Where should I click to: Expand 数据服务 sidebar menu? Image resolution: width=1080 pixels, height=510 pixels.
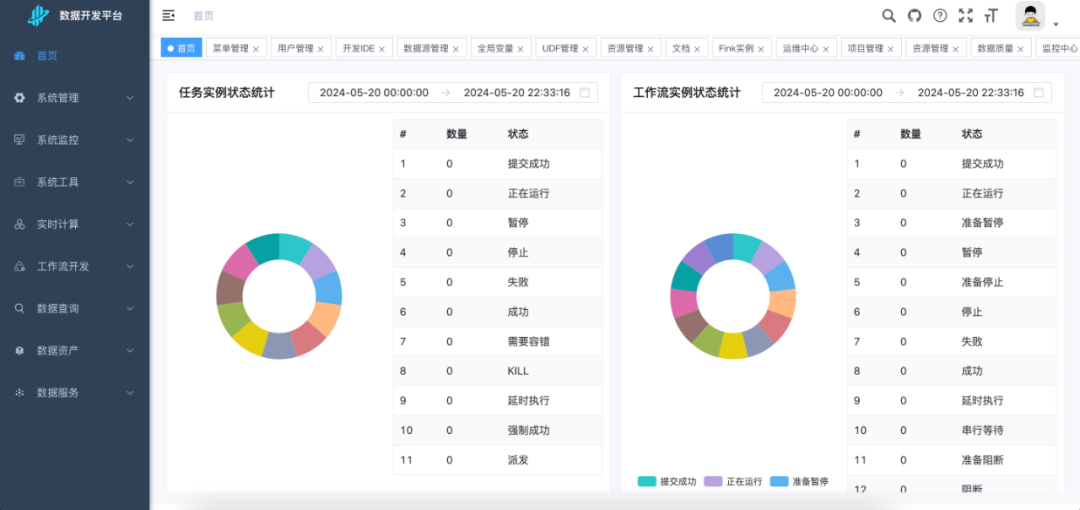(x=74, y=392)
